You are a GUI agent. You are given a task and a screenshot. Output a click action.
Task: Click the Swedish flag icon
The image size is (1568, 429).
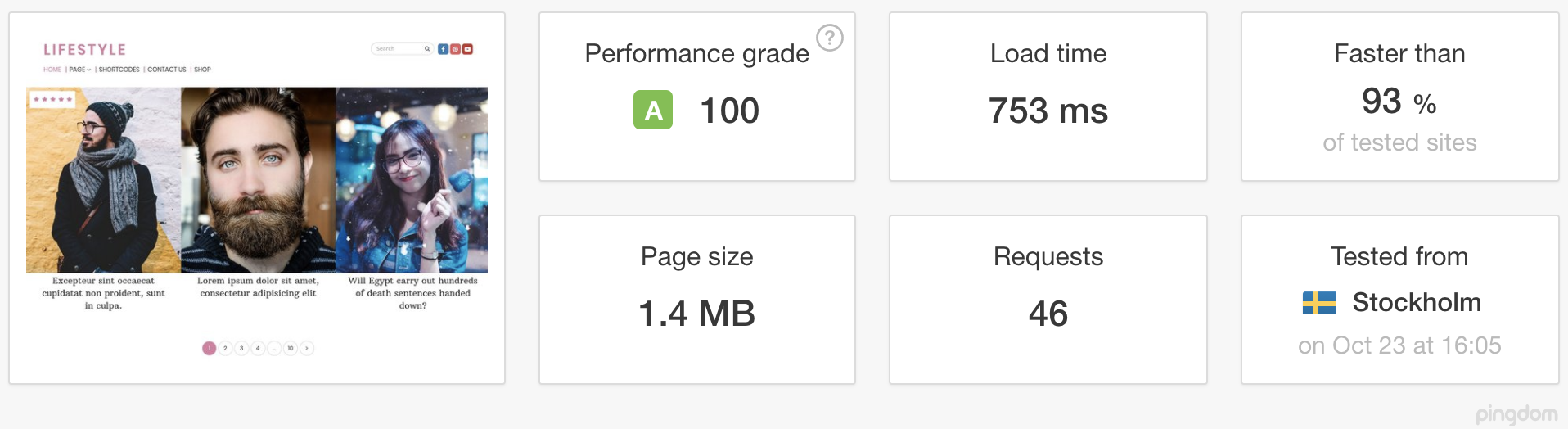pos(1318,303)
